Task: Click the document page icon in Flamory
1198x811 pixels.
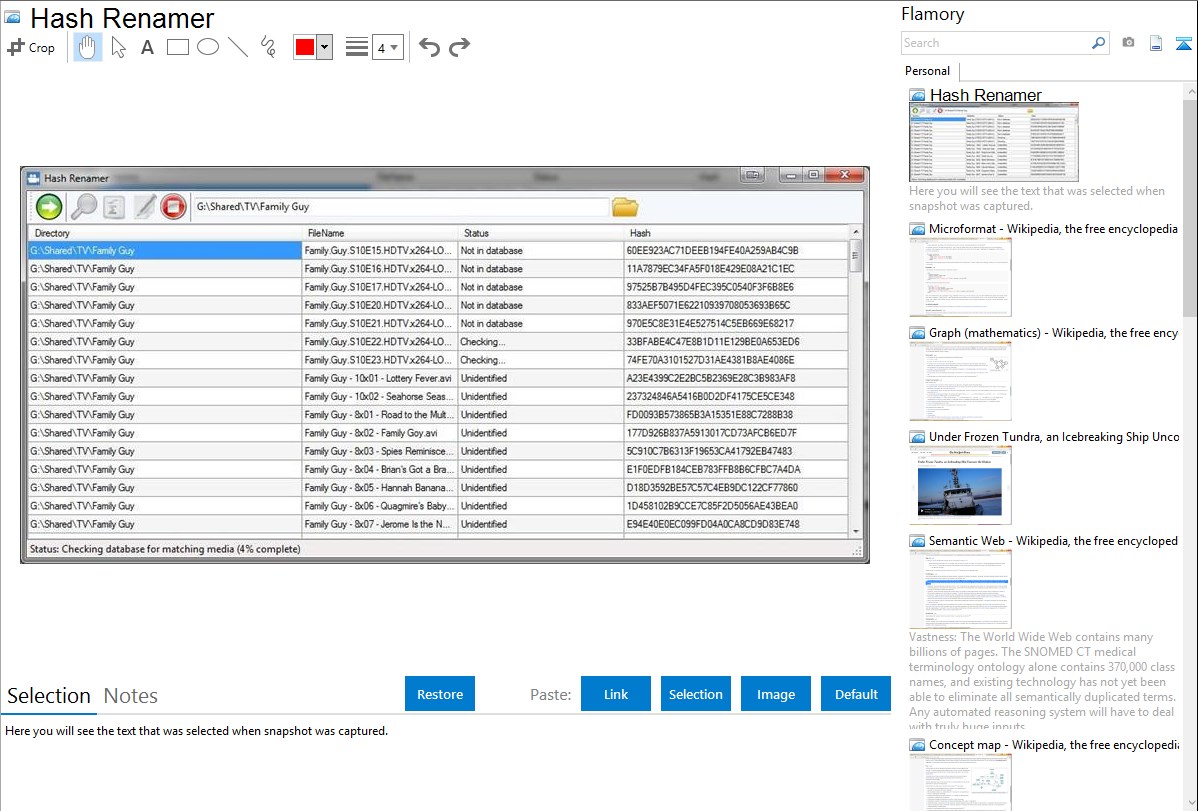Action: (x=1156, y=43)
